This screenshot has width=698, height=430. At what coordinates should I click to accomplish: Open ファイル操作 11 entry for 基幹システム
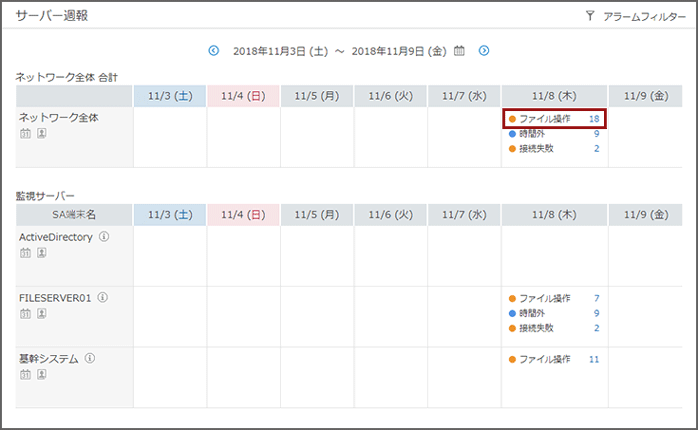click(555, 359)
